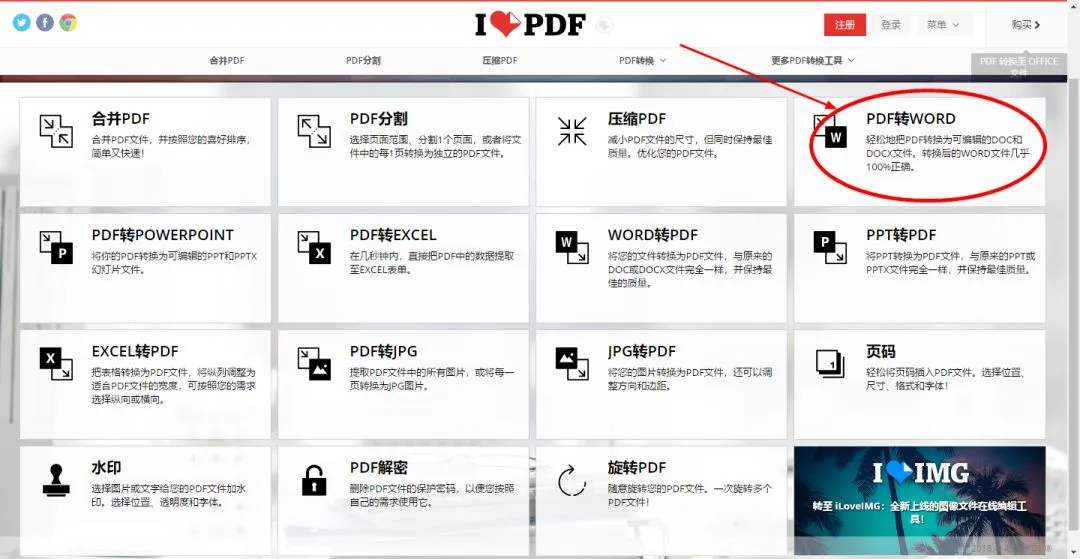
Task: Click the tag icon beside the logo
Action: [x=604, y=25]
